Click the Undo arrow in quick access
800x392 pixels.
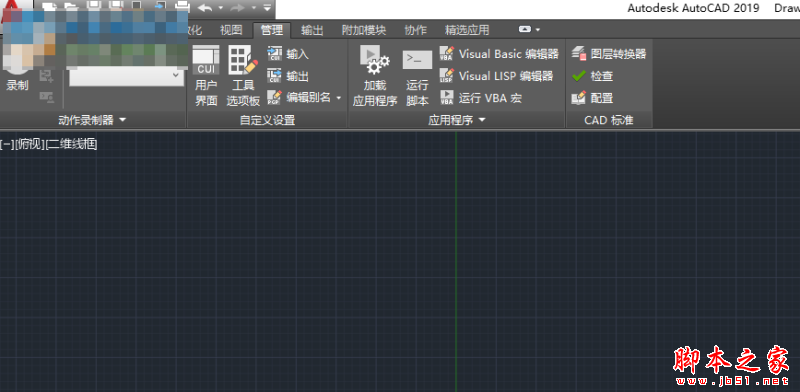coord(205,8)
